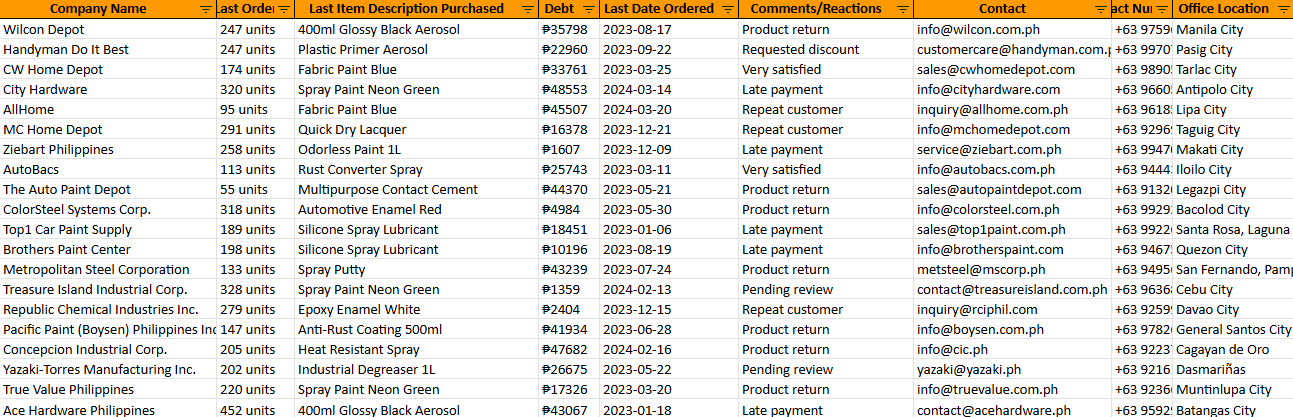The height and width of the screenshot is (417, 1293).
Task: Click the Industrial Degreaser 1L cell
Action: pyautogui.click(x=366, y=370)
